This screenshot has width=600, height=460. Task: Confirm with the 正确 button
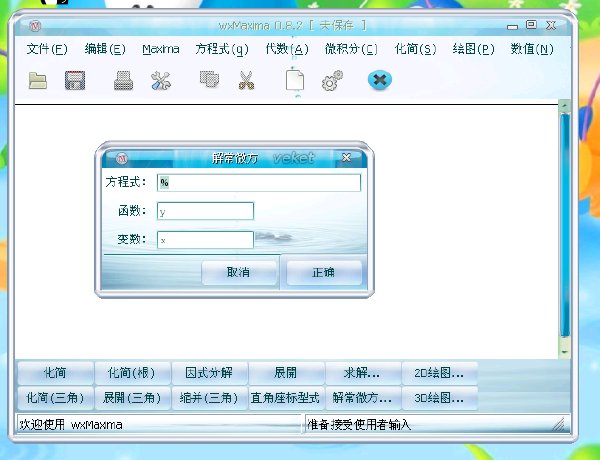pyautogui.click(x=324, y=272)
